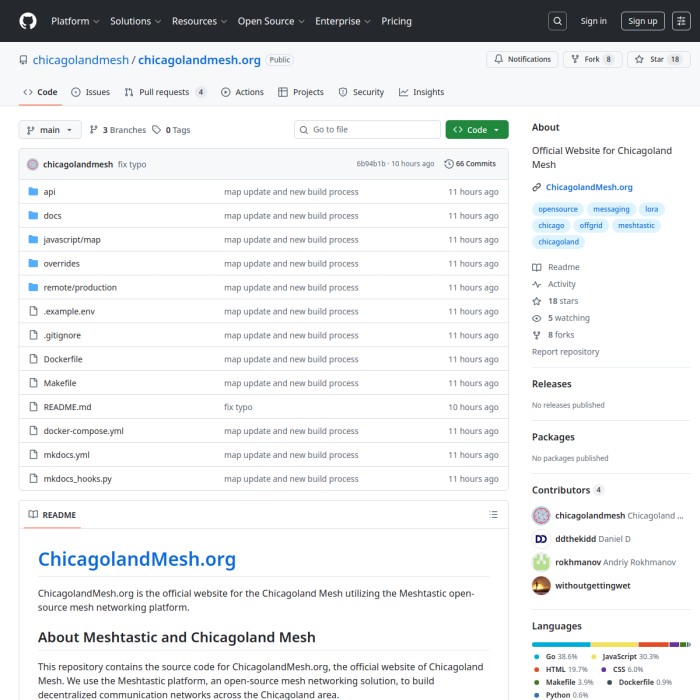Click rokhmanov's contributor avatar

(541, 562)
